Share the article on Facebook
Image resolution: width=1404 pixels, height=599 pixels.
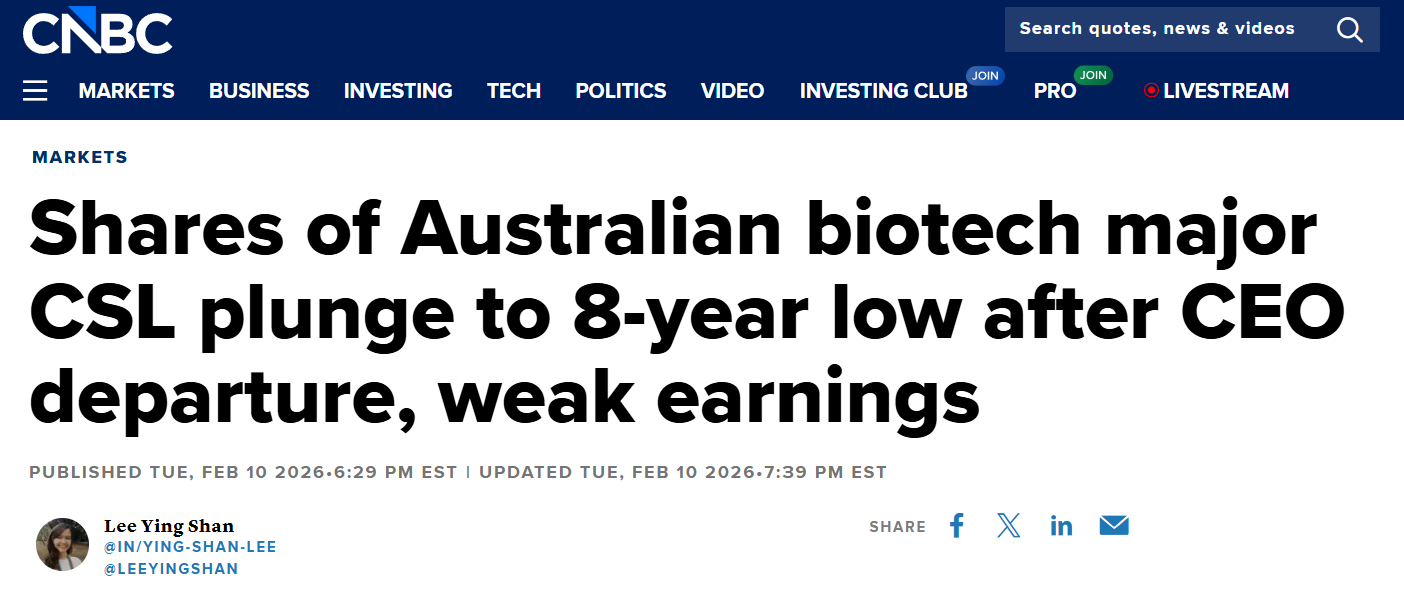pos(956,524)
